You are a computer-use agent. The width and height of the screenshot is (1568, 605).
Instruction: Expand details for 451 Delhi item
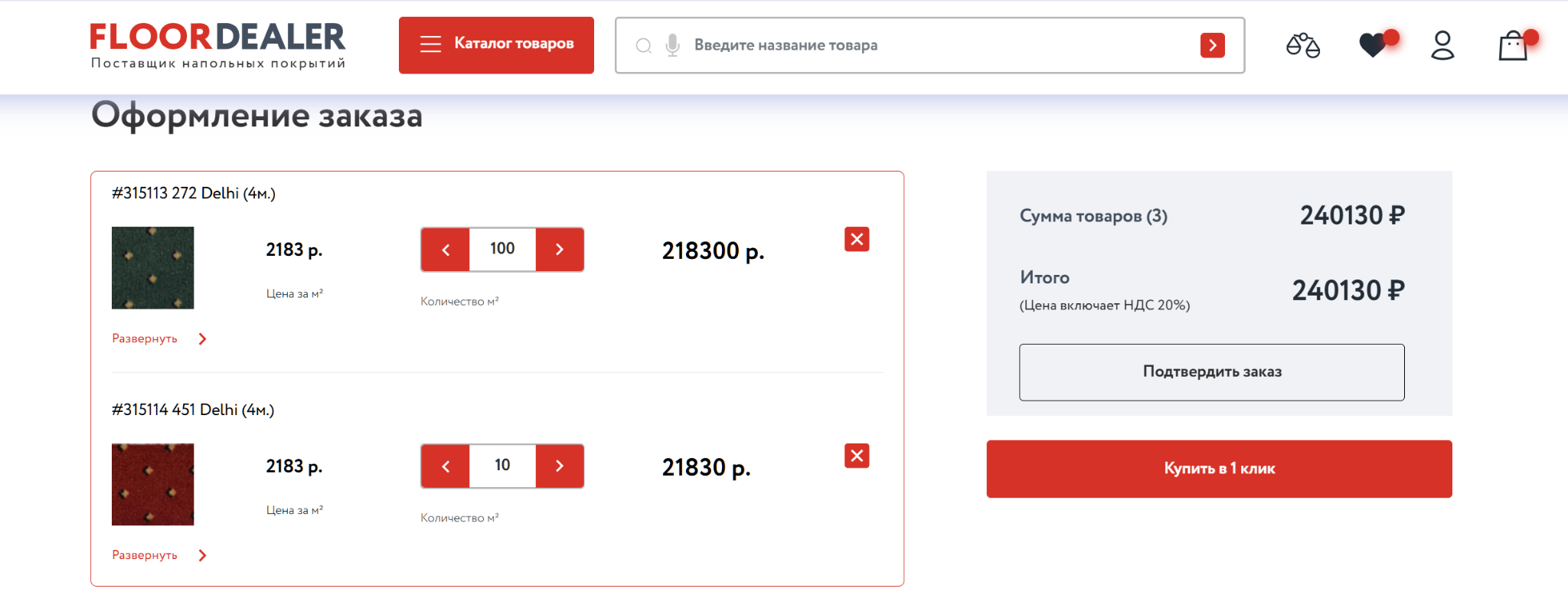[159, 555]
